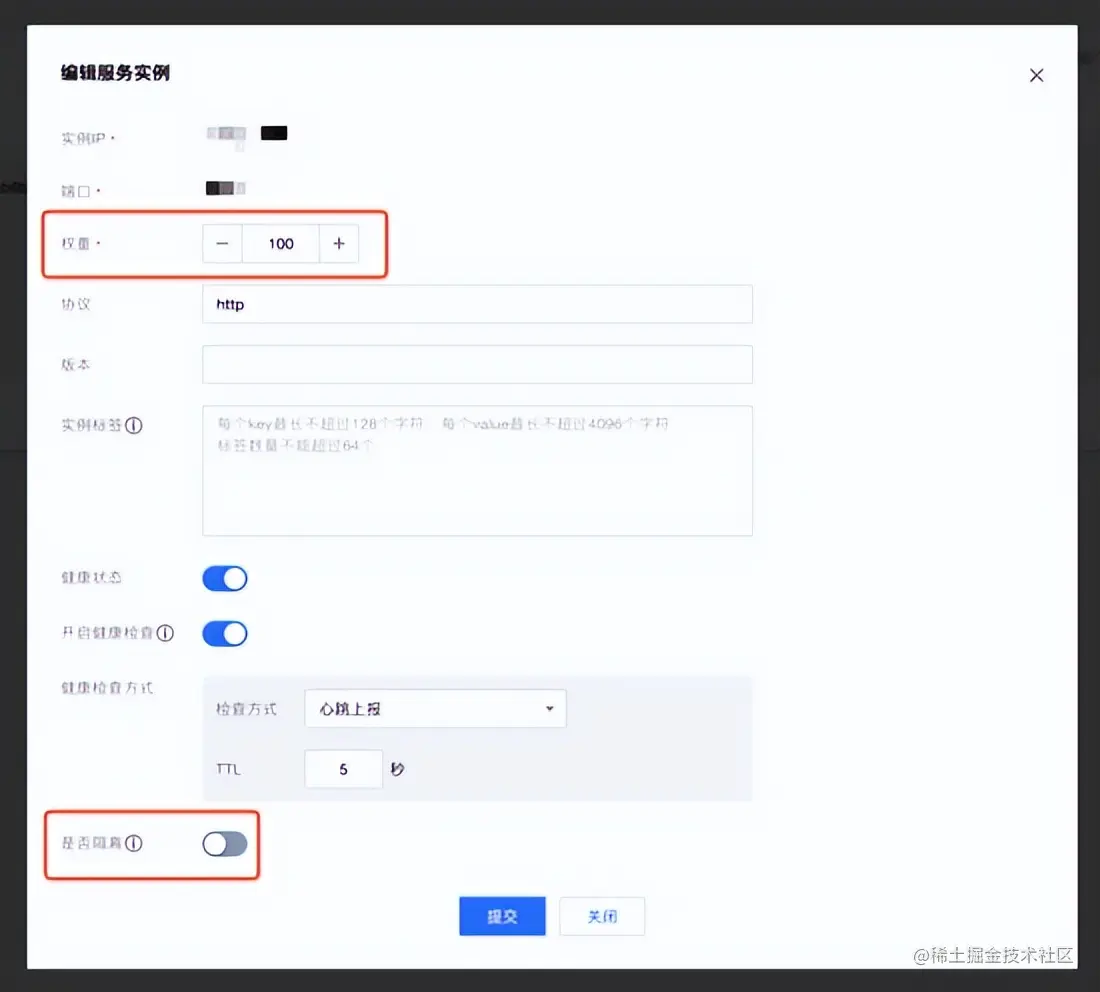The width and height of the screenshot is (1100, 992).
Task: Decrease the 权重 weight with the minus icon
Action: (x=221, y=243)
